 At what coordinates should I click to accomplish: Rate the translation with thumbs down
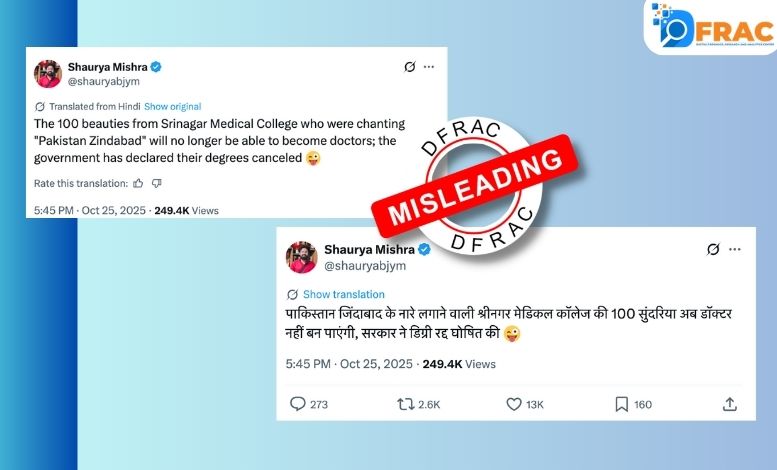[x=157, y=183]
